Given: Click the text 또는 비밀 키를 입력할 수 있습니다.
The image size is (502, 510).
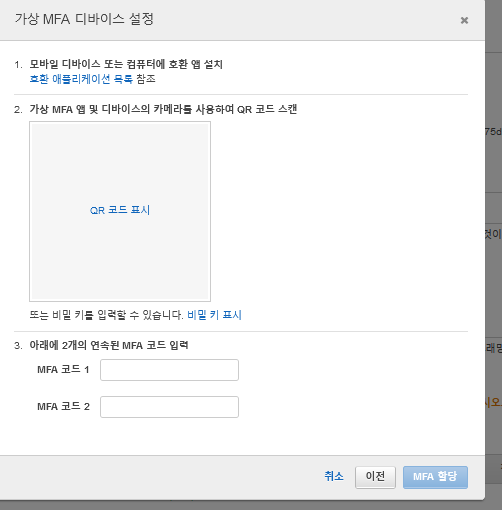Looking at the screenshot, I should click(x=106, y=315).
